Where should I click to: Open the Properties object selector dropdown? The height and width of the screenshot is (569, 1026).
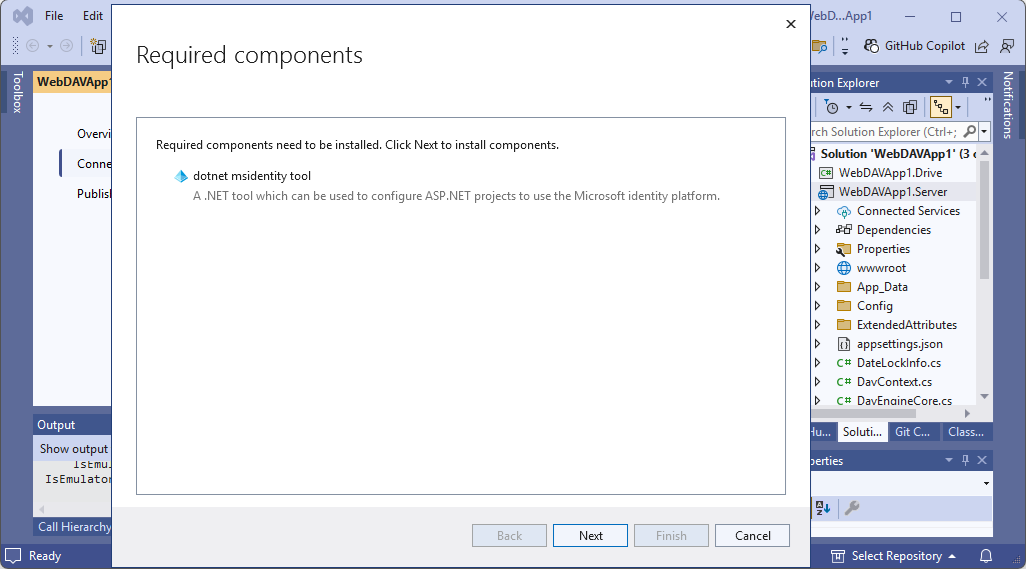(x=986, y=483)
